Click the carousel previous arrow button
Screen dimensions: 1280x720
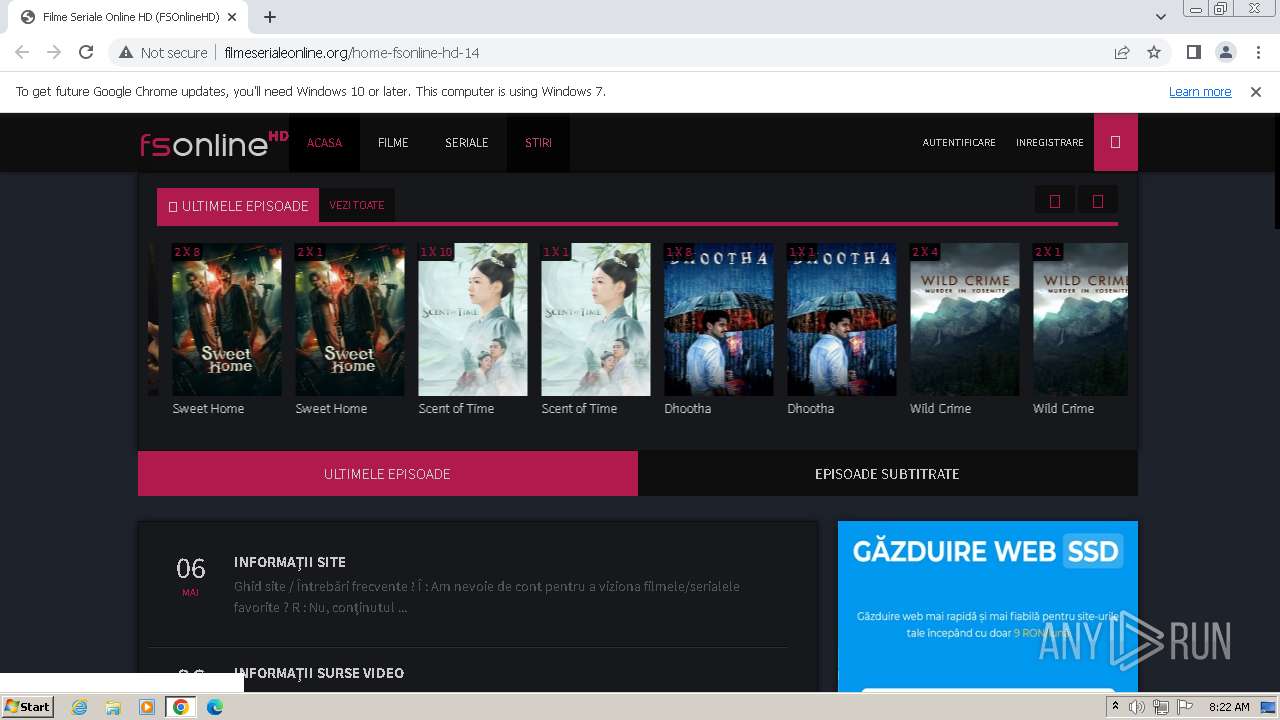(x=1054, y=201)
